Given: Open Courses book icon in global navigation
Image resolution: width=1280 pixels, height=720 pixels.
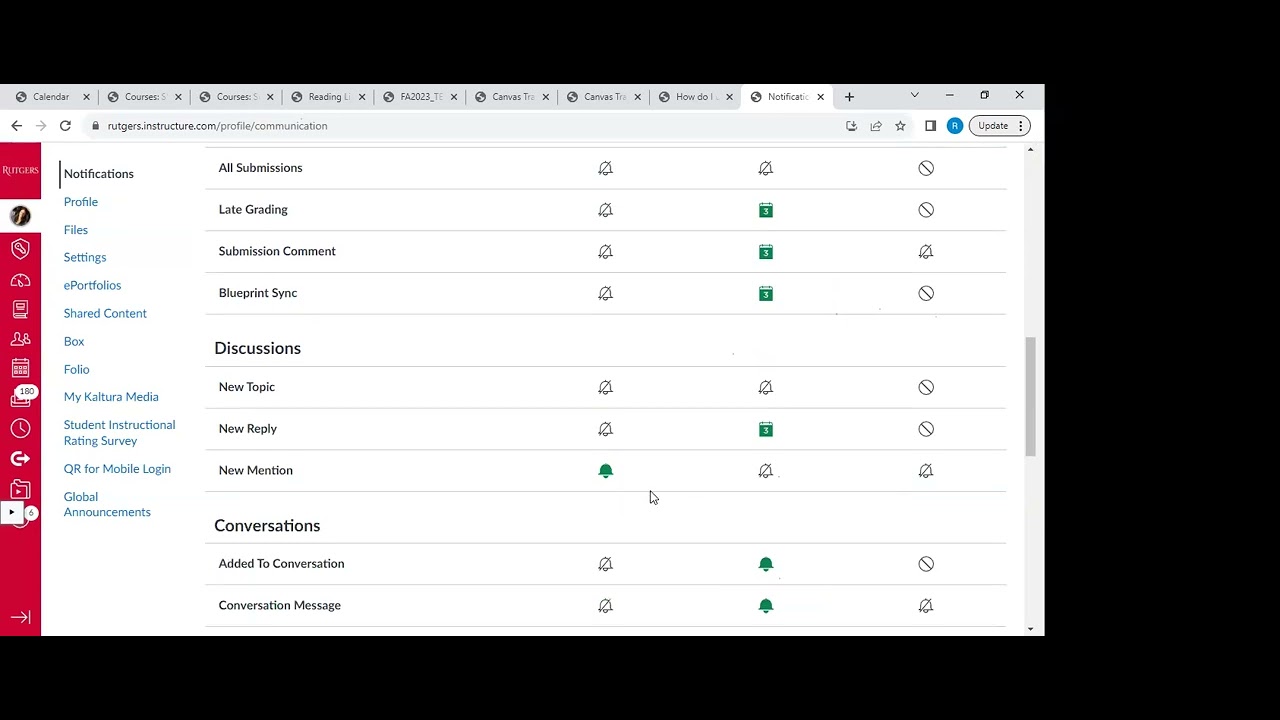Looking at the screenshot, I should coord(20,310).
